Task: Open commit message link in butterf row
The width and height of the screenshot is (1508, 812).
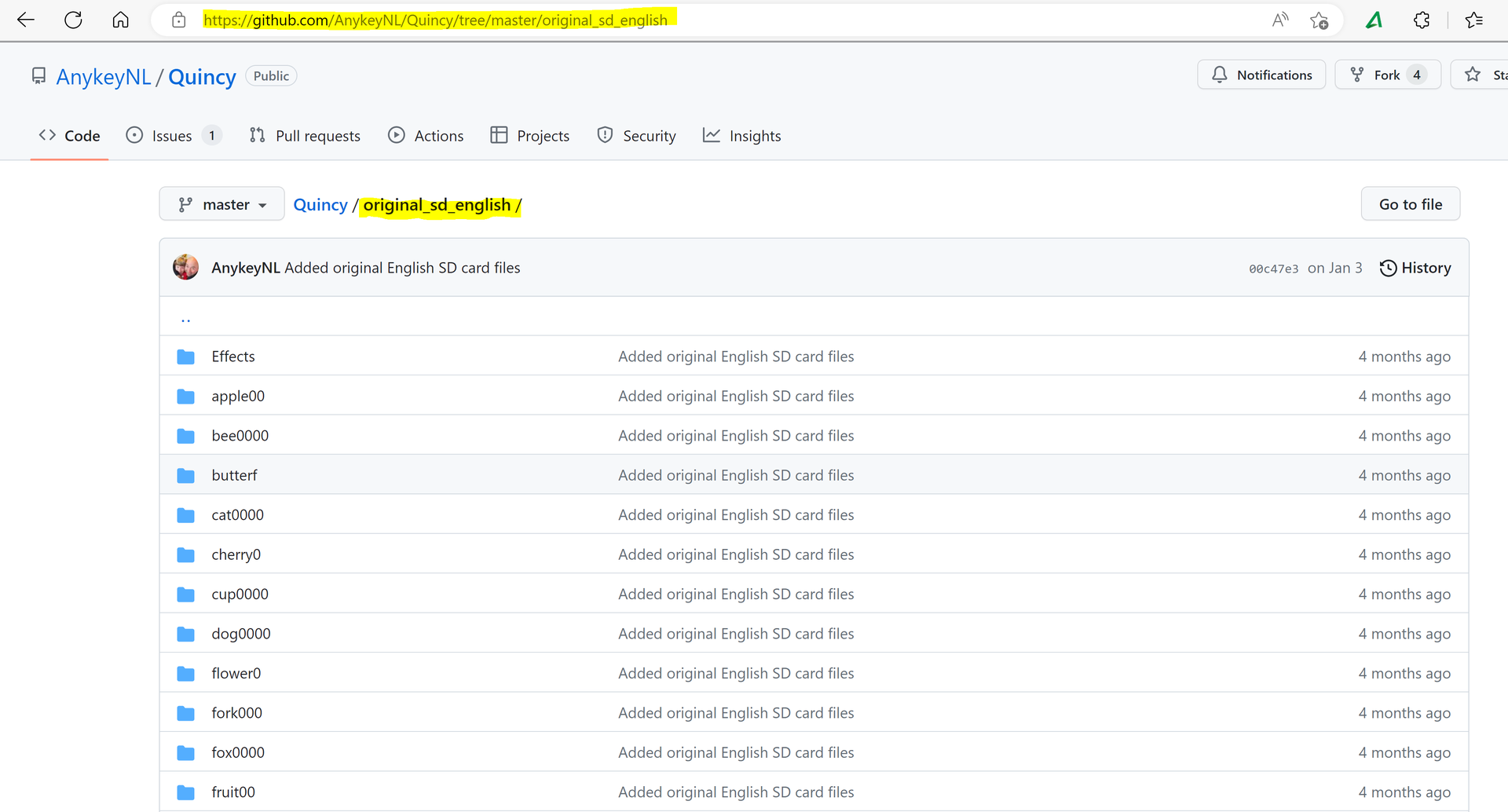Action: [x=736, y=476]
